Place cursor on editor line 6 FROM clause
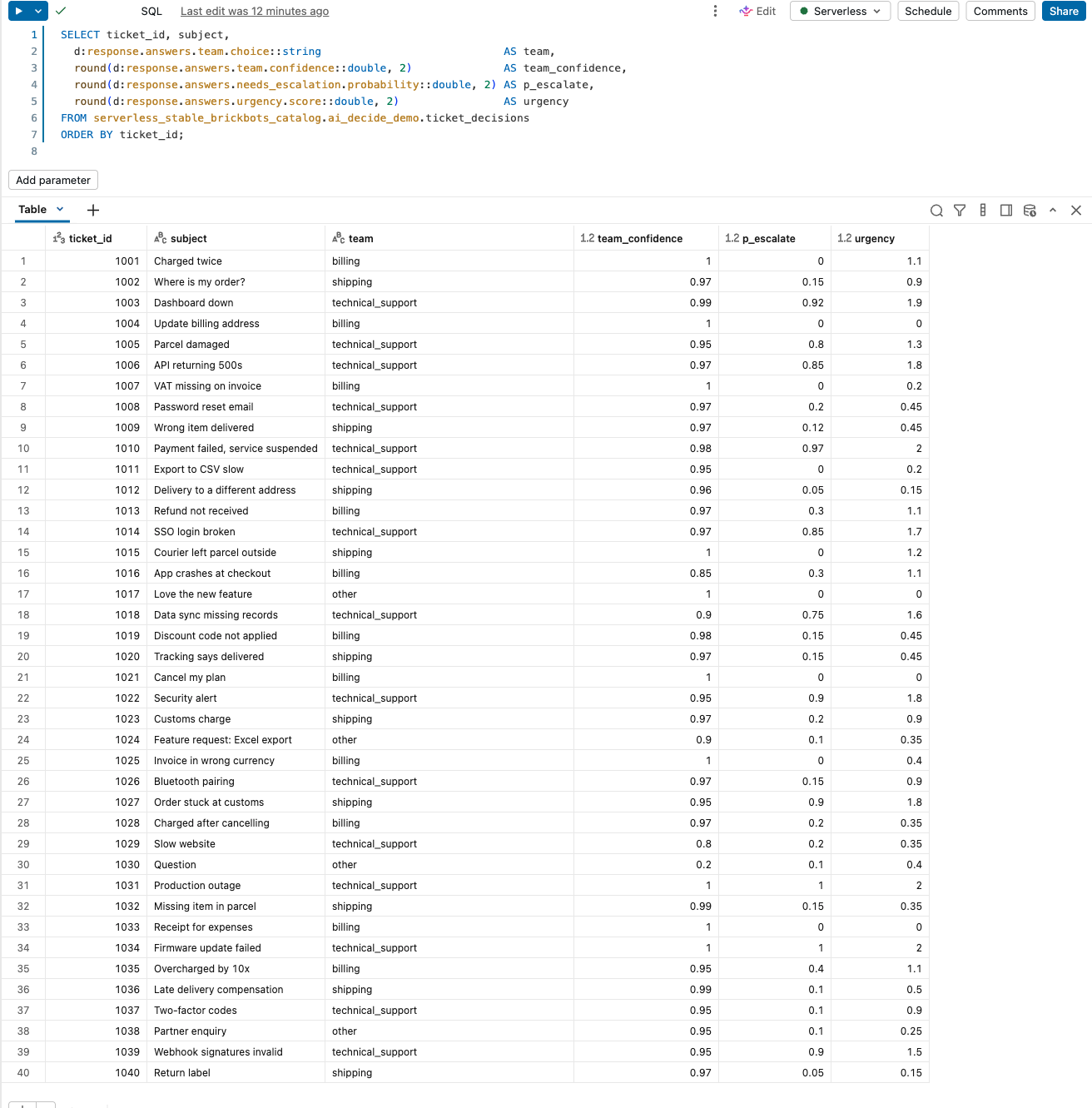This screenshot has height=1108, width=1092. pos(295,117)
